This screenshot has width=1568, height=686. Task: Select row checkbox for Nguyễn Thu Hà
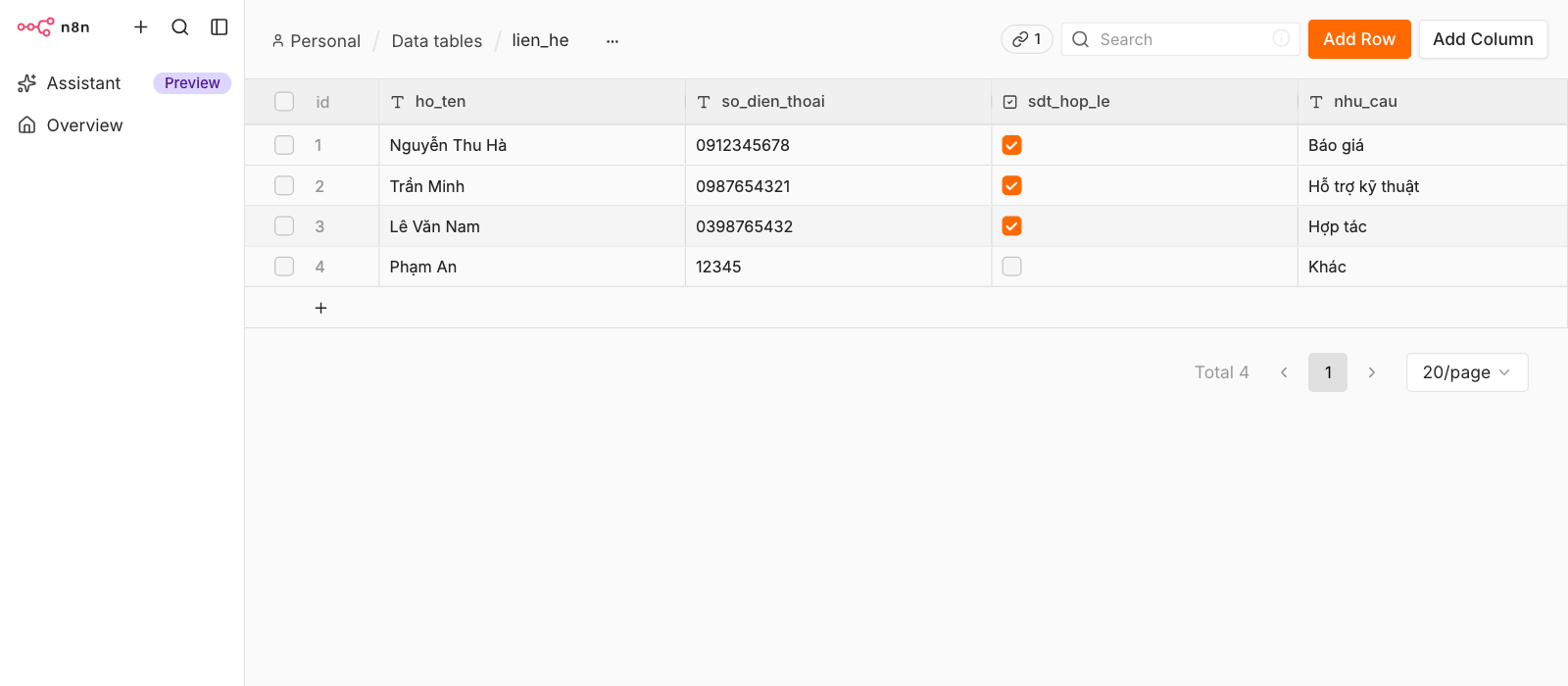(x=284, y=145)
